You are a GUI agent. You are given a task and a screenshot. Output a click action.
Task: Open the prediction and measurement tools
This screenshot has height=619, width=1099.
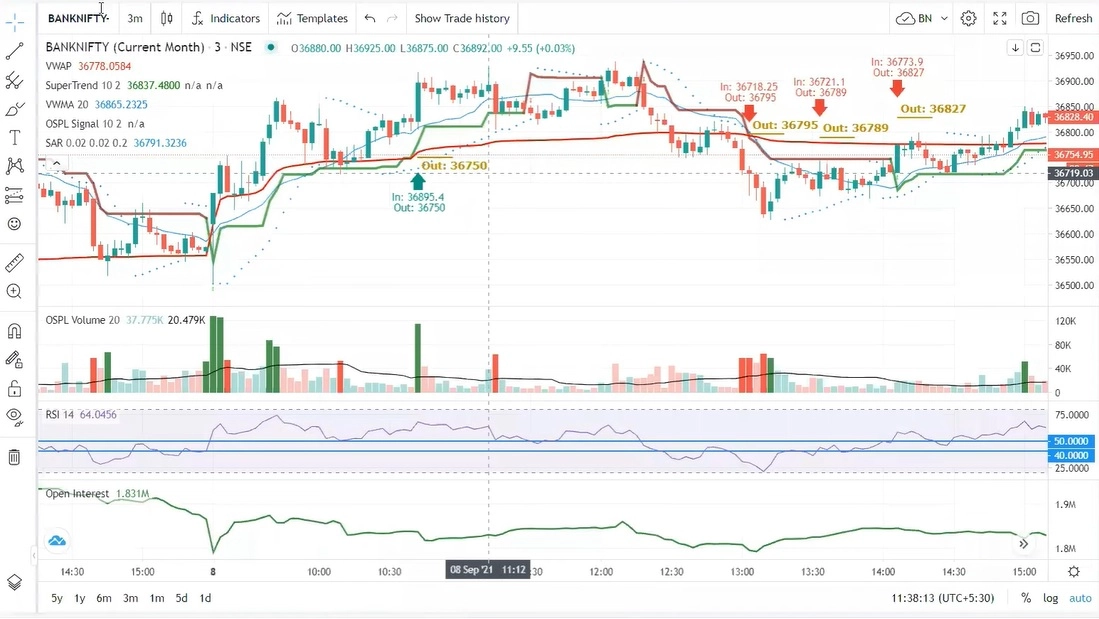pos(15,195)
